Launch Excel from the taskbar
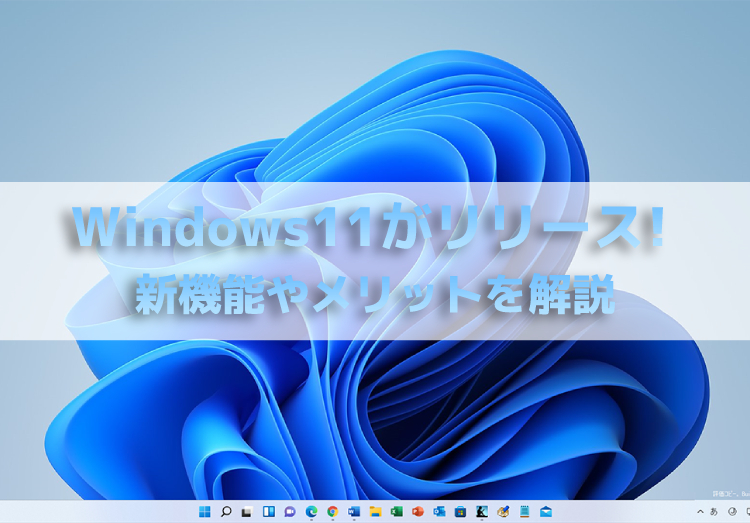 [397, 512]
